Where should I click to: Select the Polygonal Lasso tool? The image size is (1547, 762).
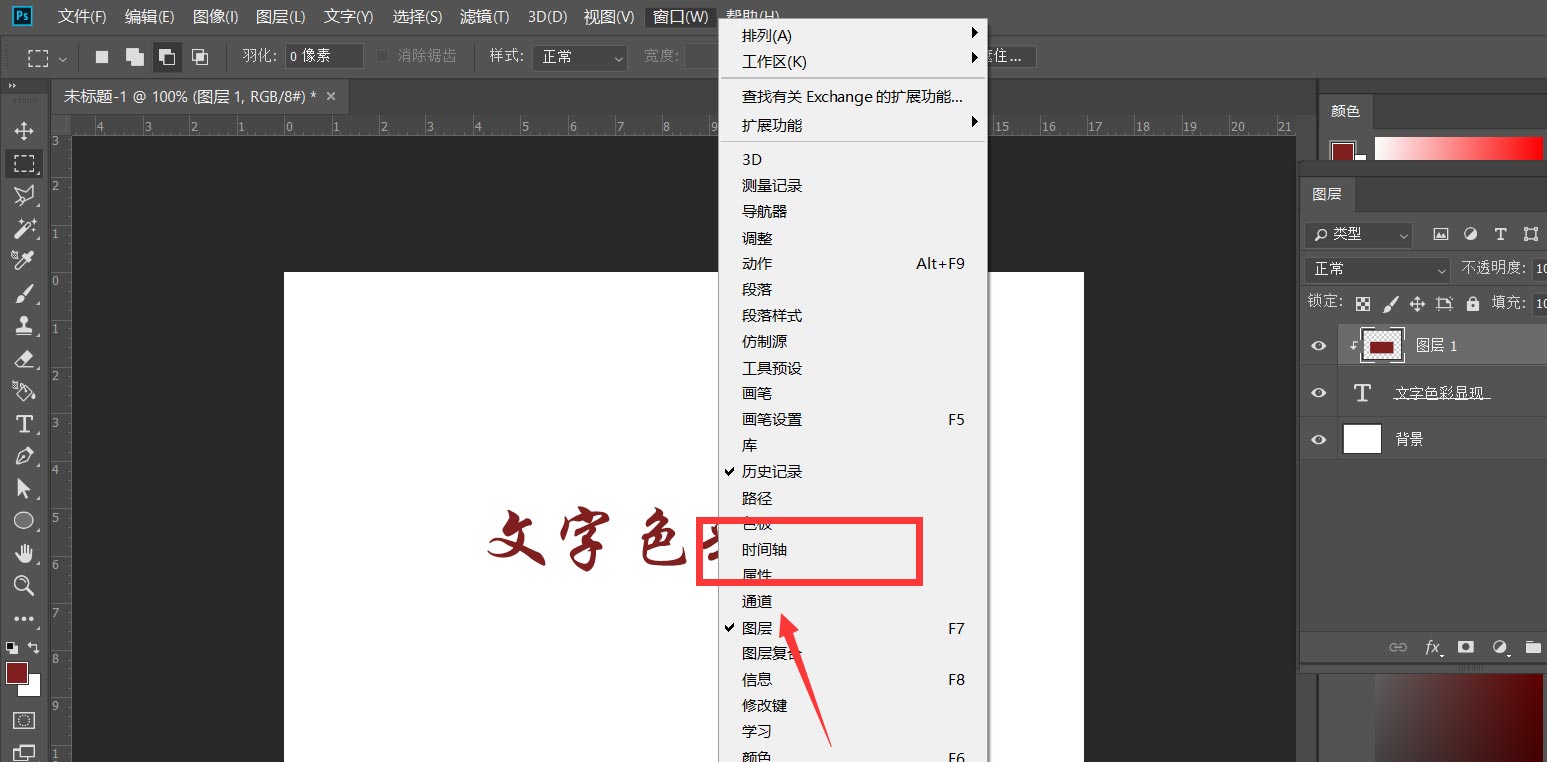pyautogui.click(x=24, y=195)
